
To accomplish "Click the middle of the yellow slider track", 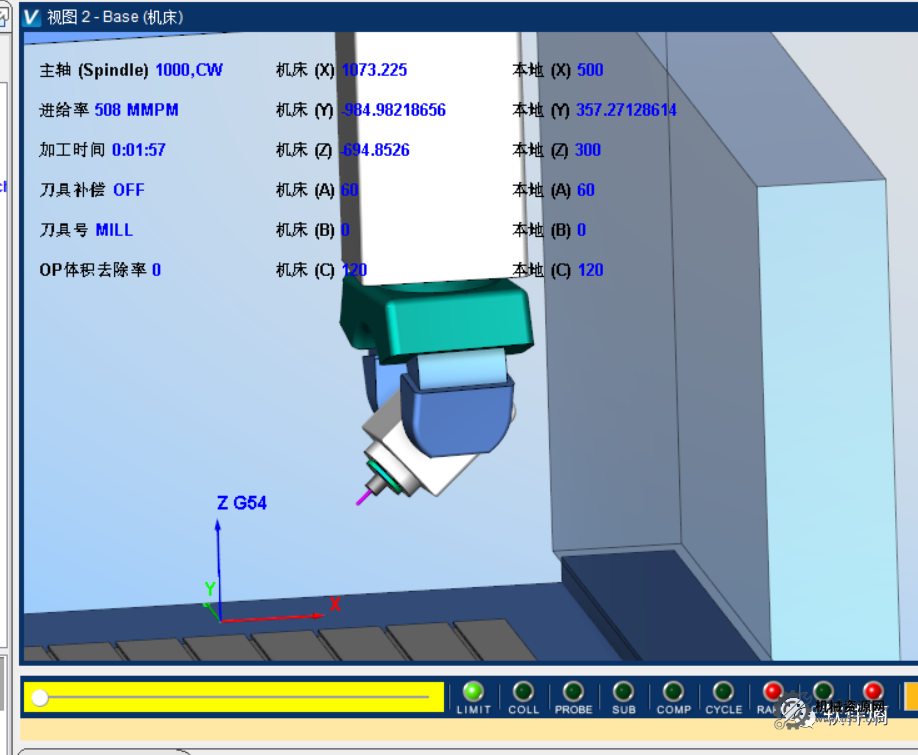I will click(234, 697).
